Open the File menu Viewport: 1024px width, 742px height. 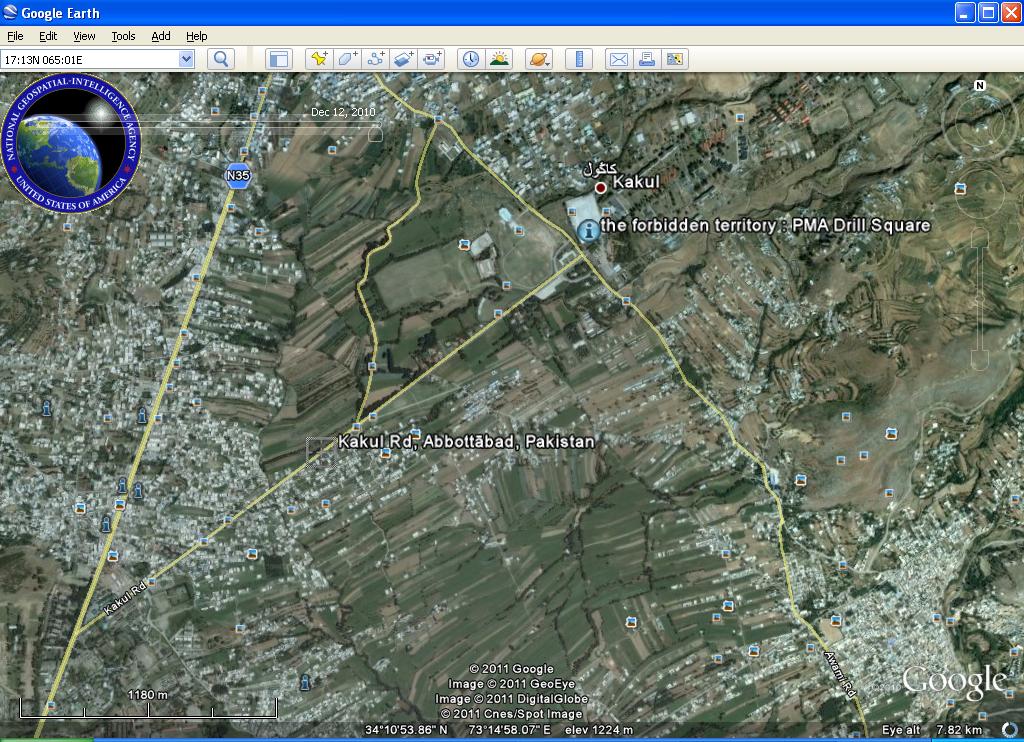(15, 36)
